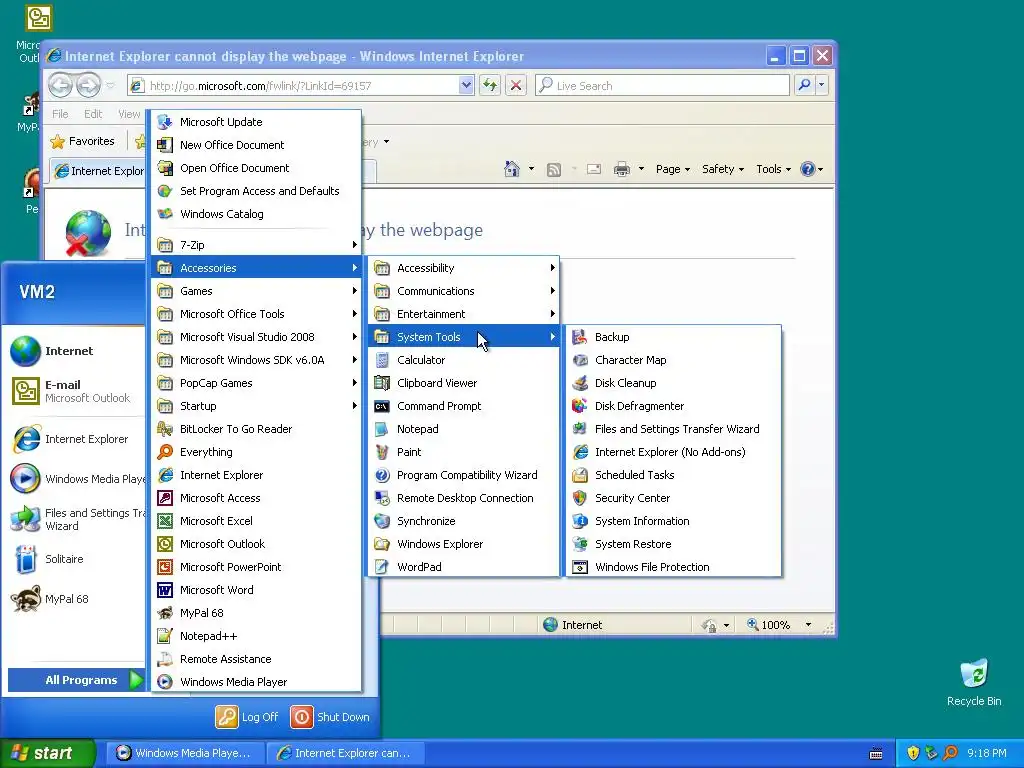
Task: Expand the 7-Zip program folder
Action: pos(256,245)
